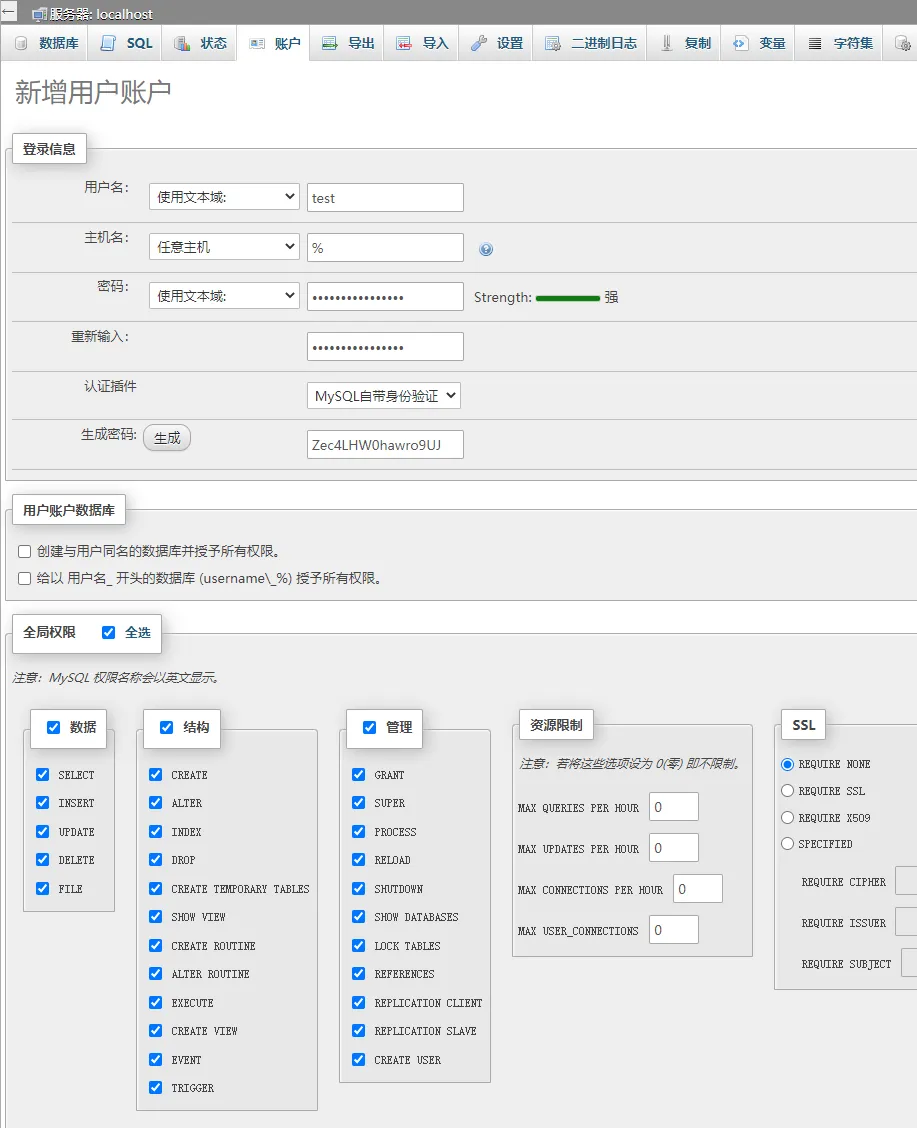Toggle the 结构 group checkbox
Viewport: 917px width, 1128px height.
tap(166, 727)
